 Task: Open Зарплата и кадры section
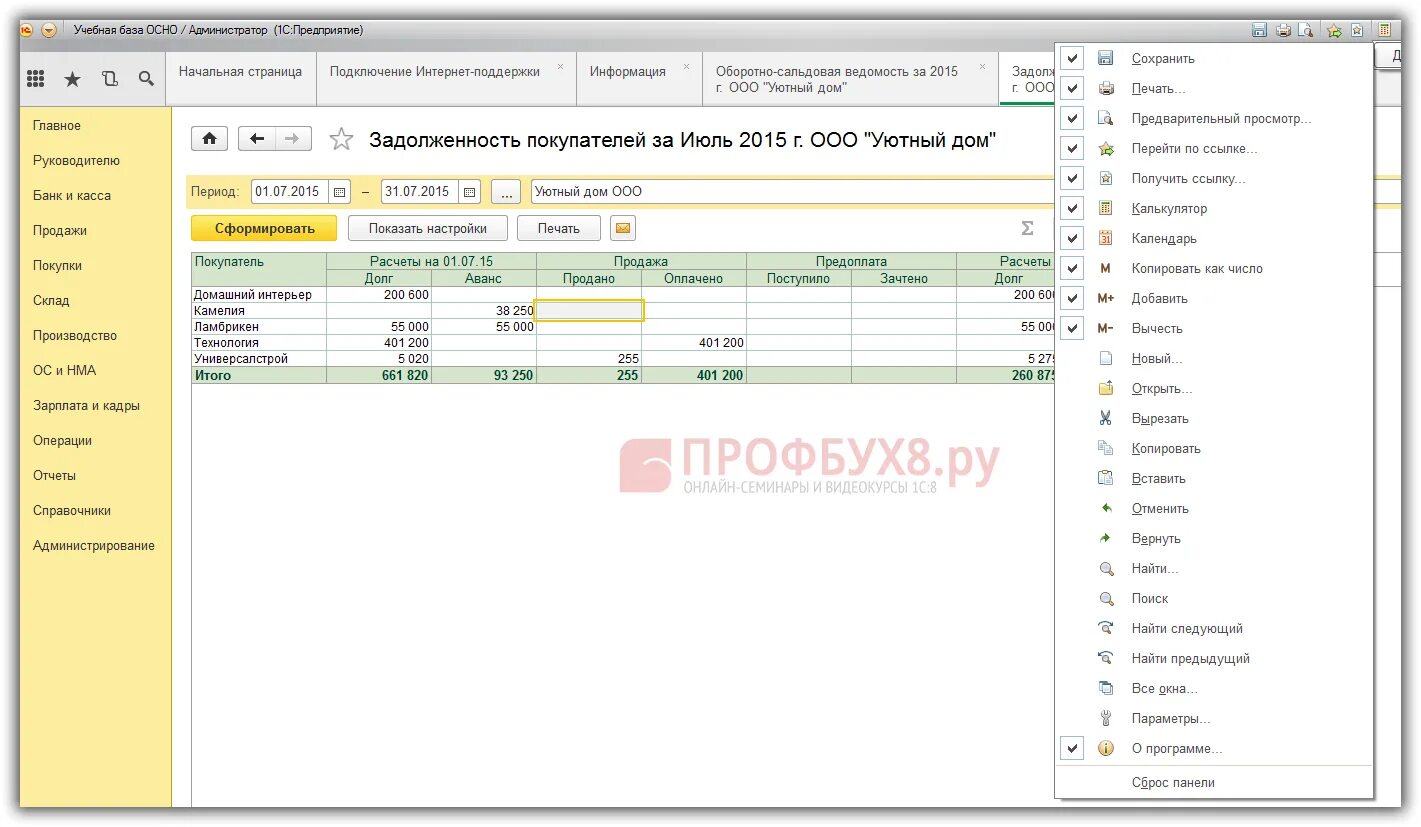pos(86,406)
